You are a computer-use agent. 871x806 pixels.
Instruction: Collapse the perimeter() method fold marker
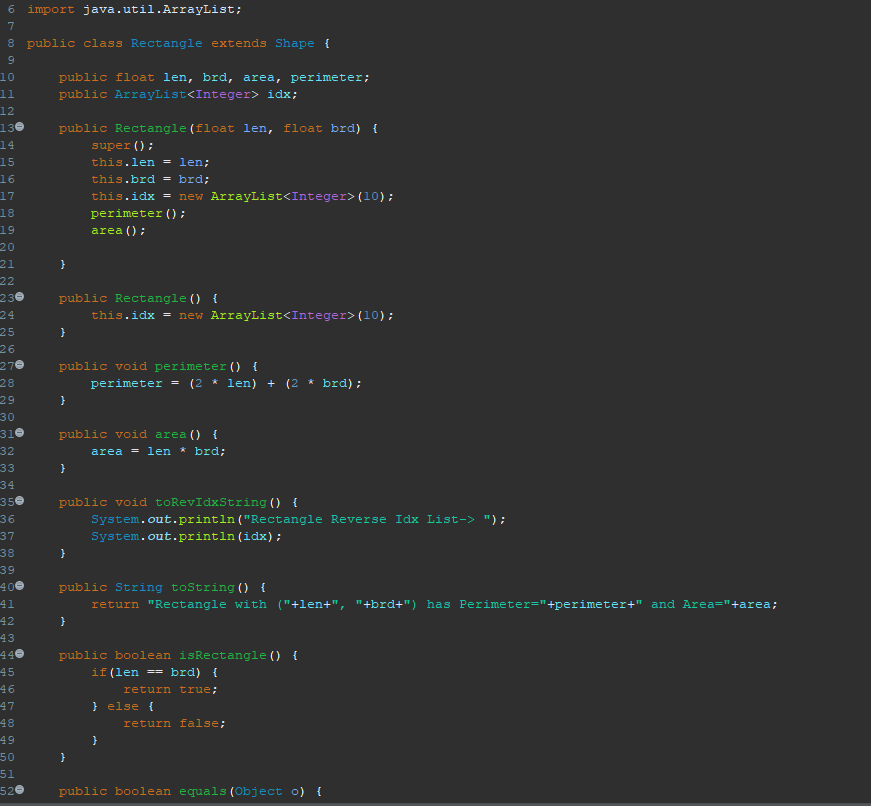coord(19,365)
